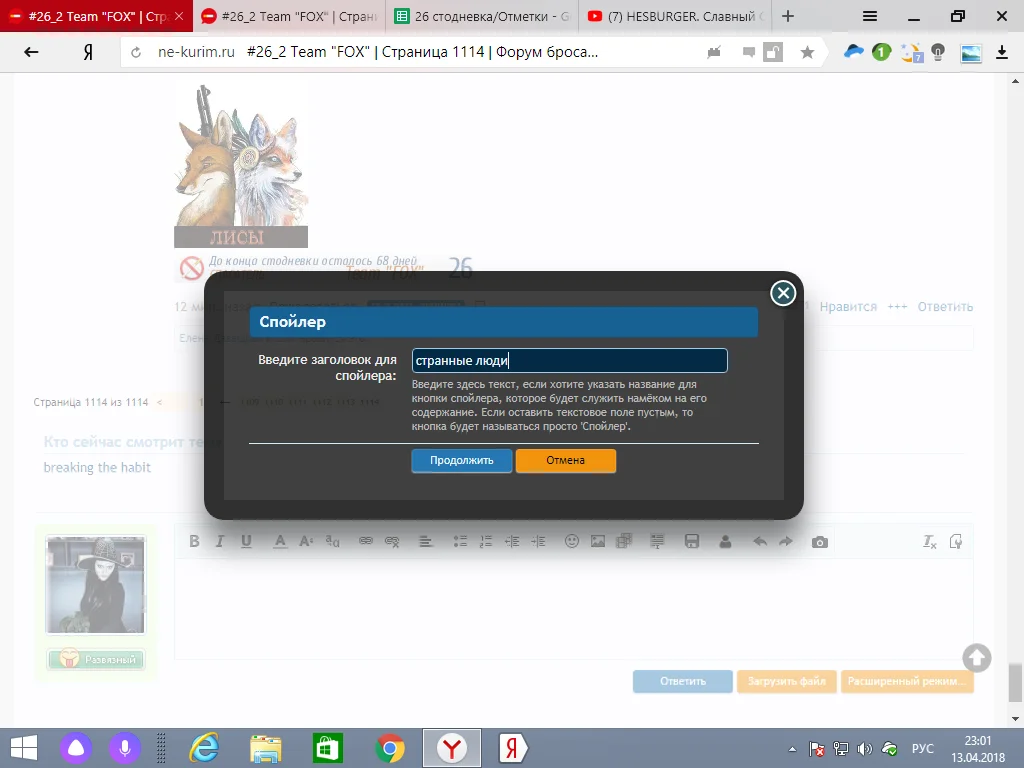
Task: Open the Yandex Я home button
Action: point(88,52)
